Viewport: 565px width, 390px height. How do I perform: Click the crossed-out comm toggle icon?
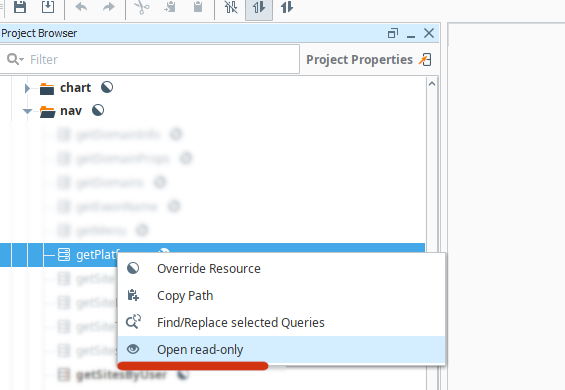tap(231, 6)
